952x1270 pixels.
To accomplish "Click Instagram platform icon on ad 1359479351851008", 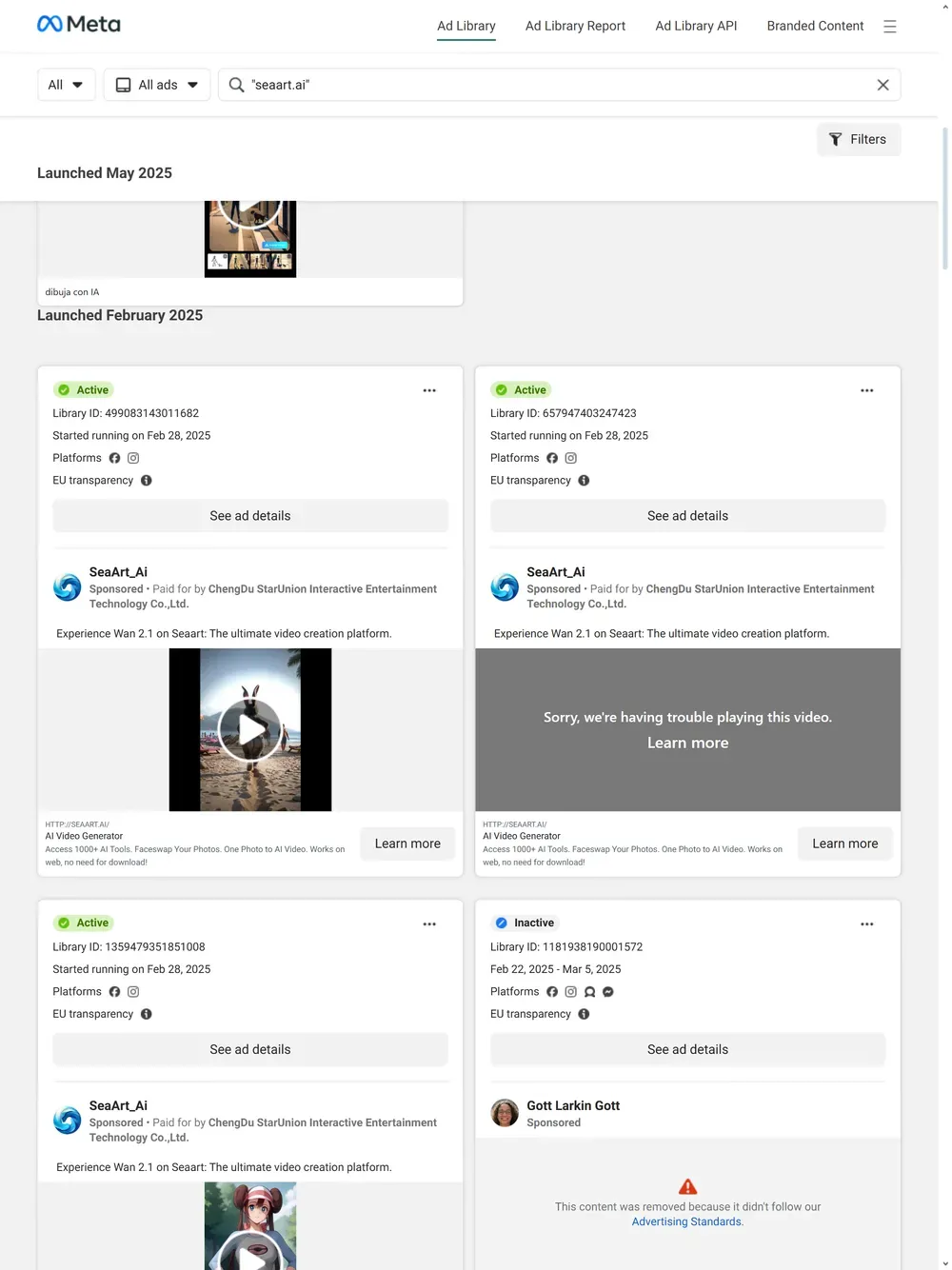I will [x=133, y=992].
